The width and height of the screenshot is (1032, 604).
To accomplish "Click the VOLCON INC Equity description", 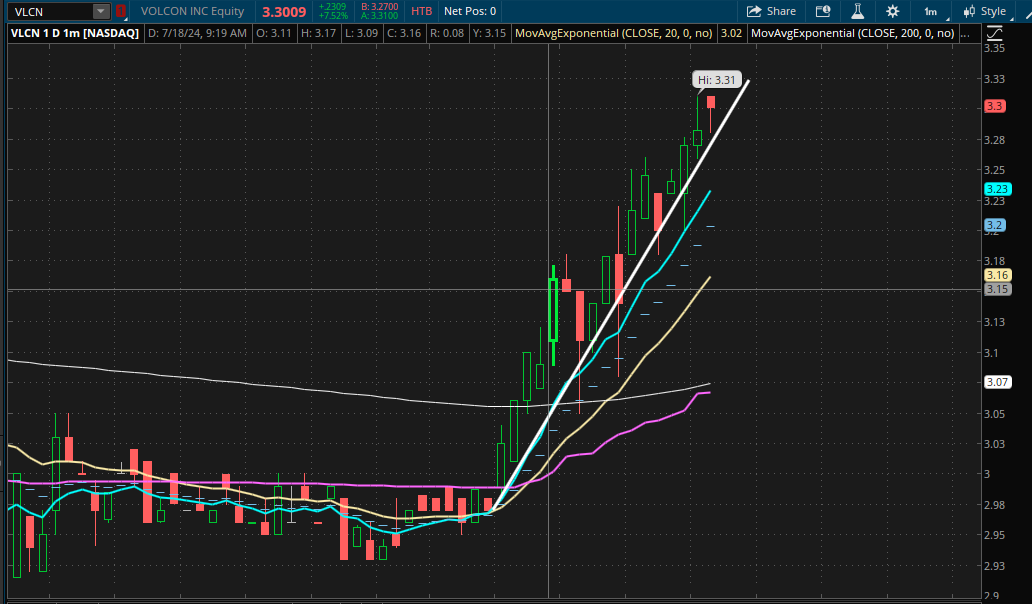I will pyautogui.click(x=192, y=11).
